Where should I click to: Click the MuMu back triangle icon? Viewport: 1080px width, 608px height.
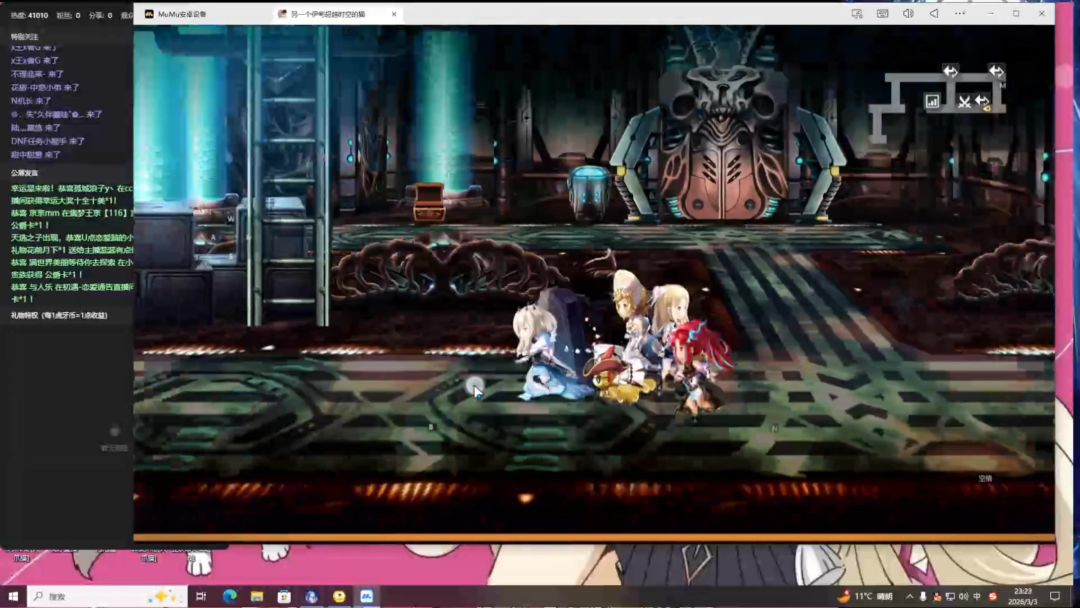click(x=934, y=14)
